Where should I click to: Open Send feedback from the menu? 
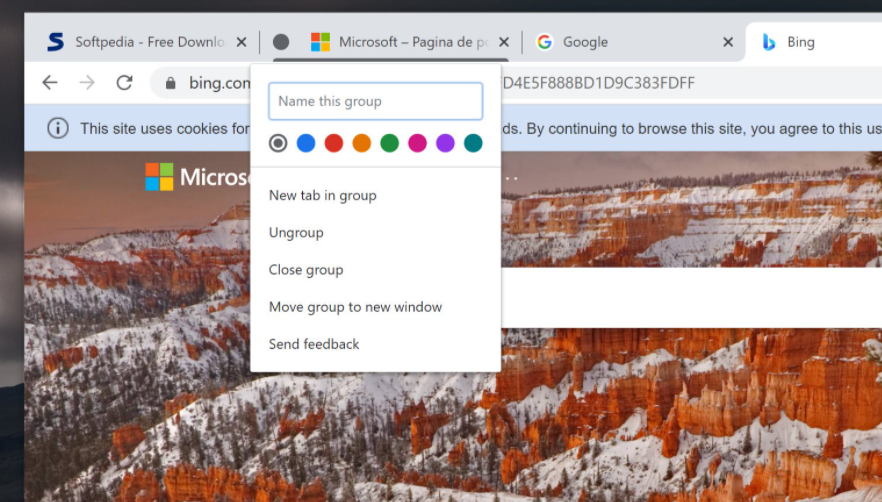[375, 344]
